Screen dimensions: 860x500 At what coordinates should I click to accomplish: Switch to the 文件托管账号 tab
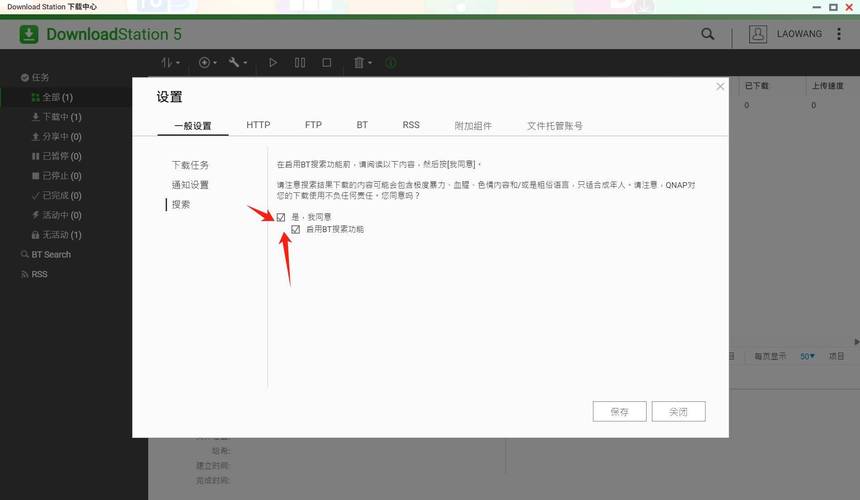point(555,126)
